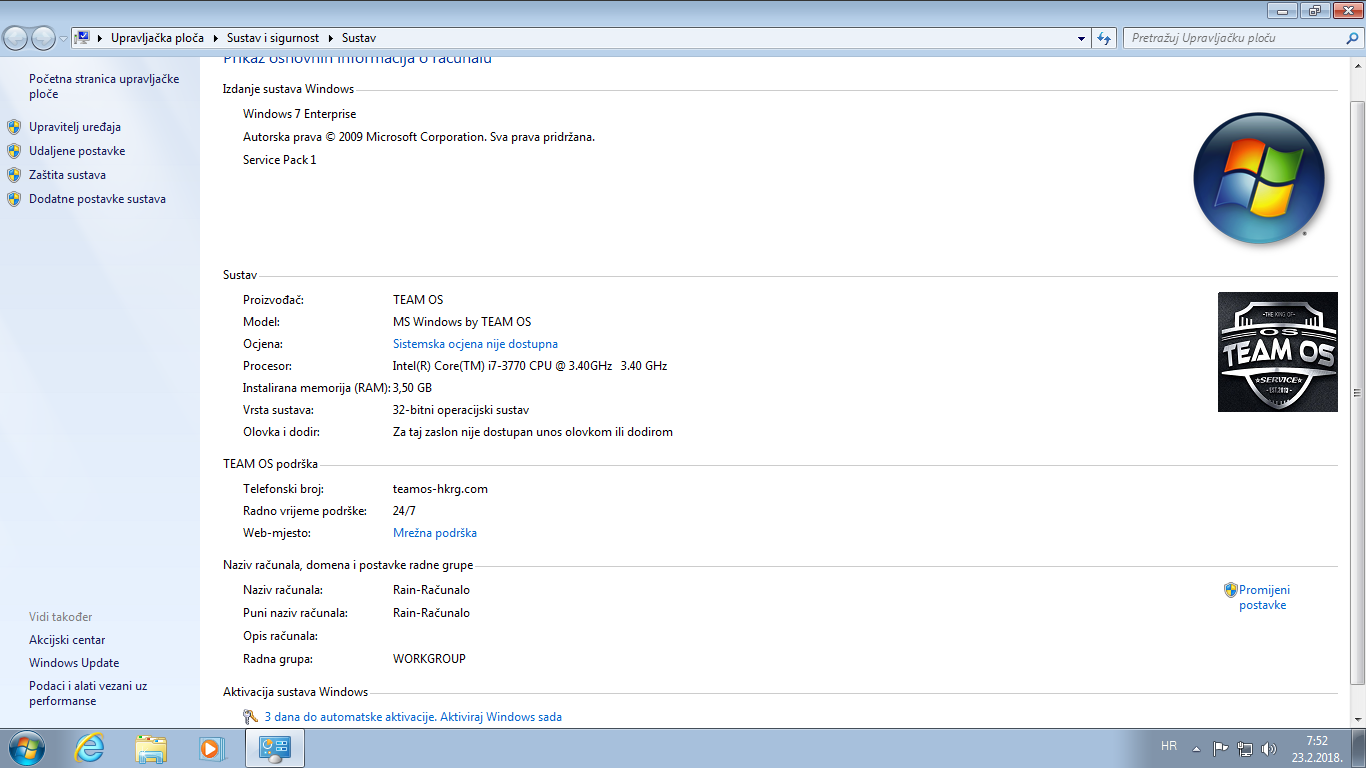Select 32-bitni operacijski sustav text

pos(461,410)
